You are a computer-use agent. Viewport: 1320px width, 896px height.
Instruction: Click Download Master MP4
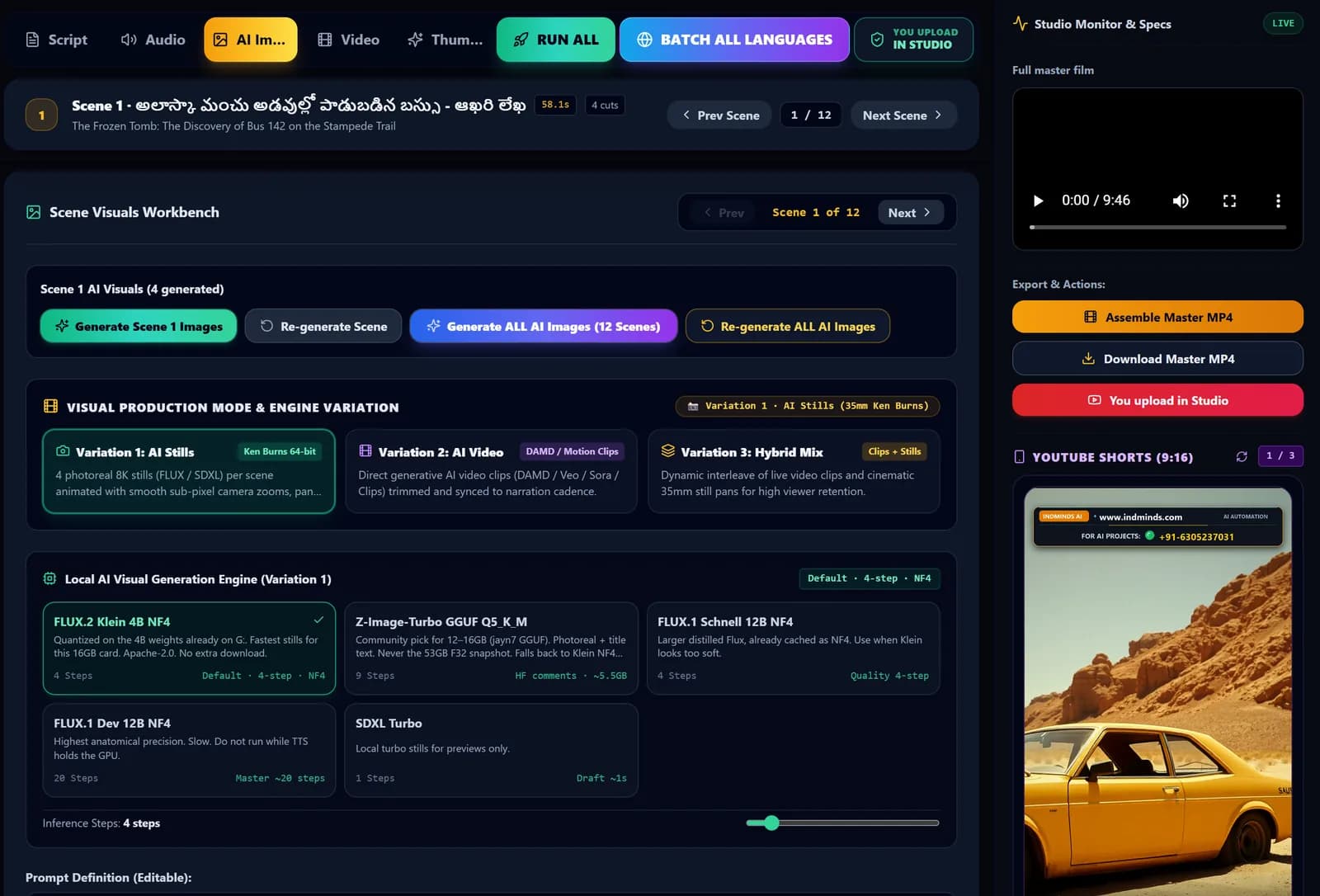1157,359
